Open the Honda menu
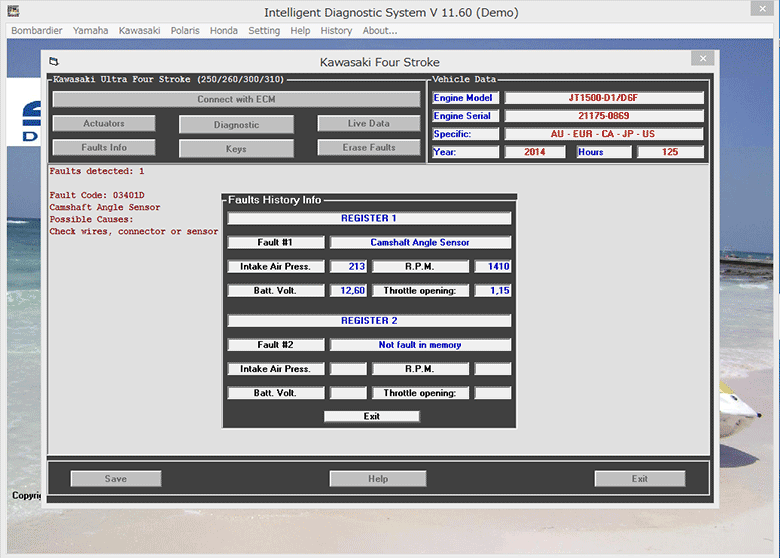This screenshot has height=558, width=780. point(223,30)
